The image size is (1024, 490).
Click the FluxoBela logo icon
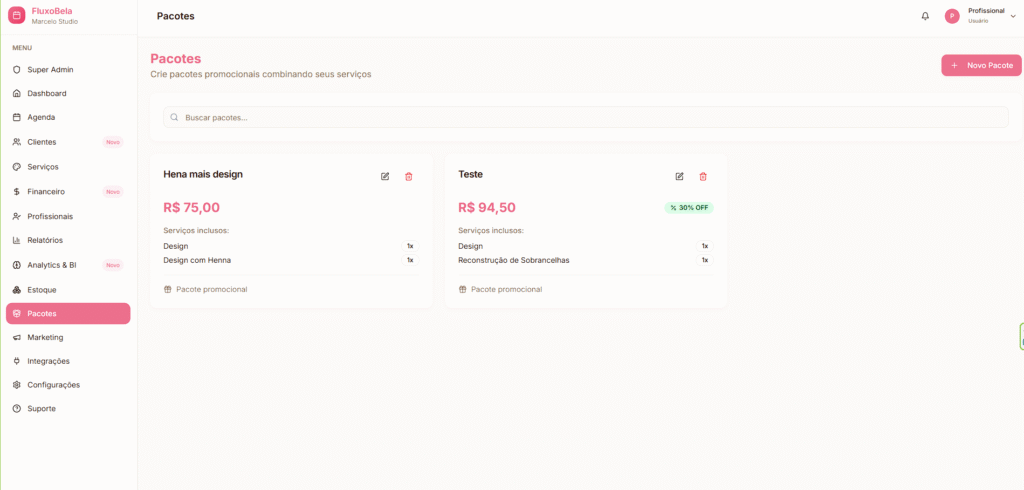click(x=16, y=16)
